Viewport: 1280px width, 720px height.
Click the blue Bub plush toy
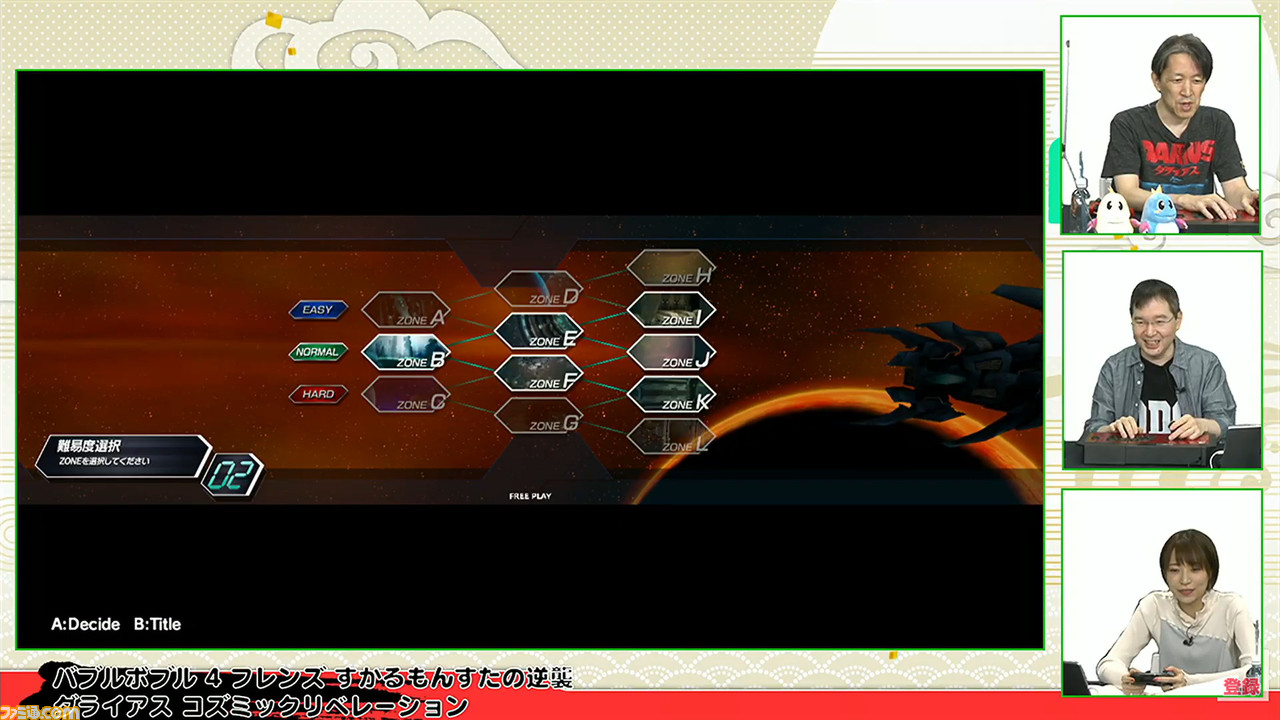click(1161, 211)
